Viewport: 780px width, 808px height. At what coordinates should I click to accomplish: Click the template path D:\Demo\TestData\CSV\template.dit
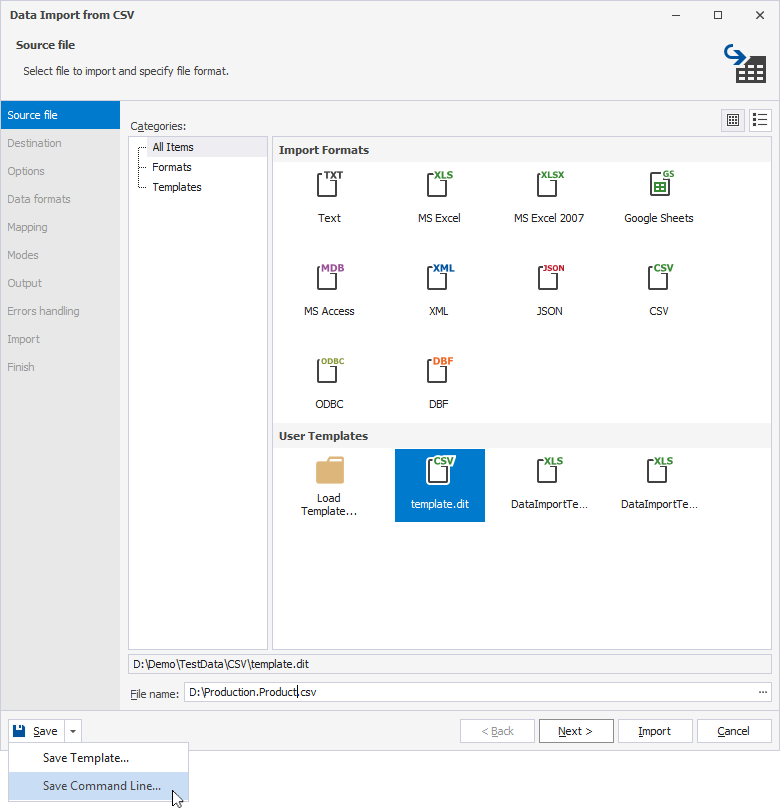[x=449, y=664]
